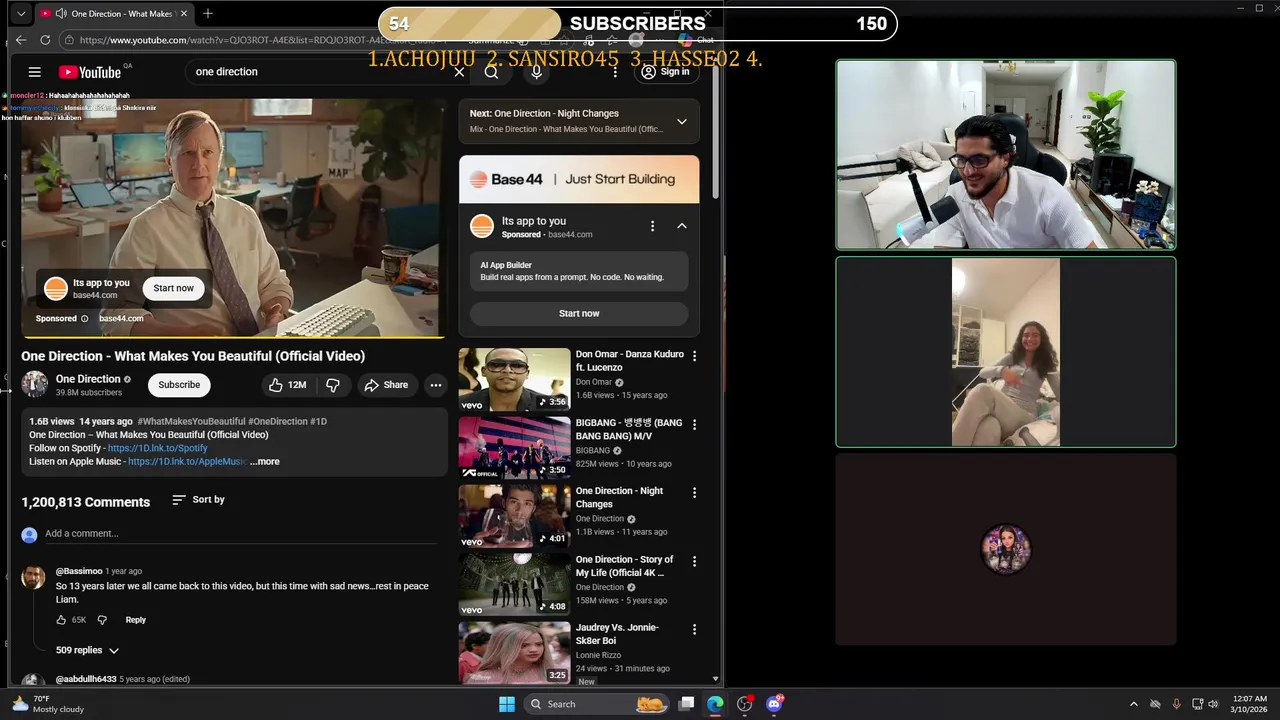Open the Follow on Spotify link

point(157,448)
